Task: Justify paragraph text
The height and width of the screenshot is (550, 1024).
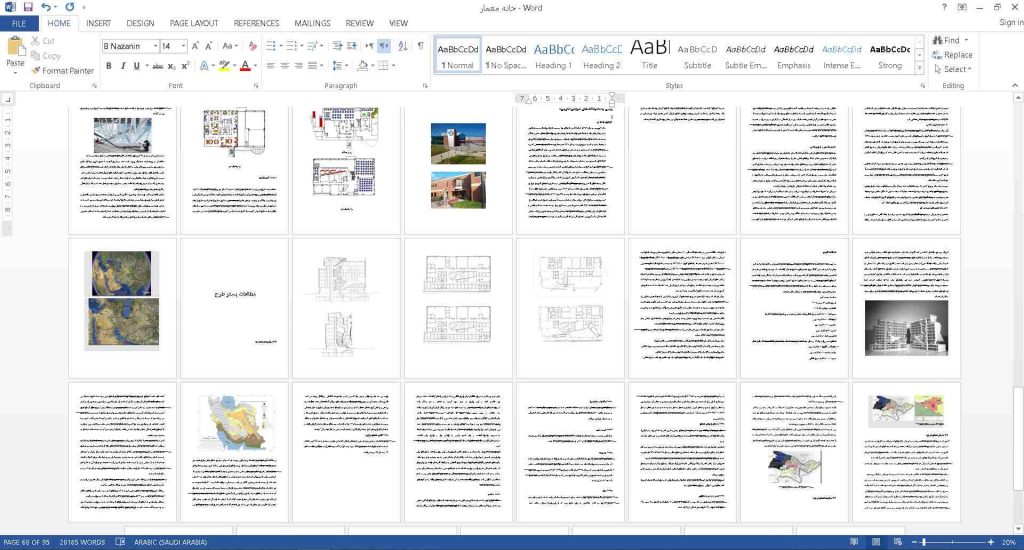Action: click(x=313, y=65)
